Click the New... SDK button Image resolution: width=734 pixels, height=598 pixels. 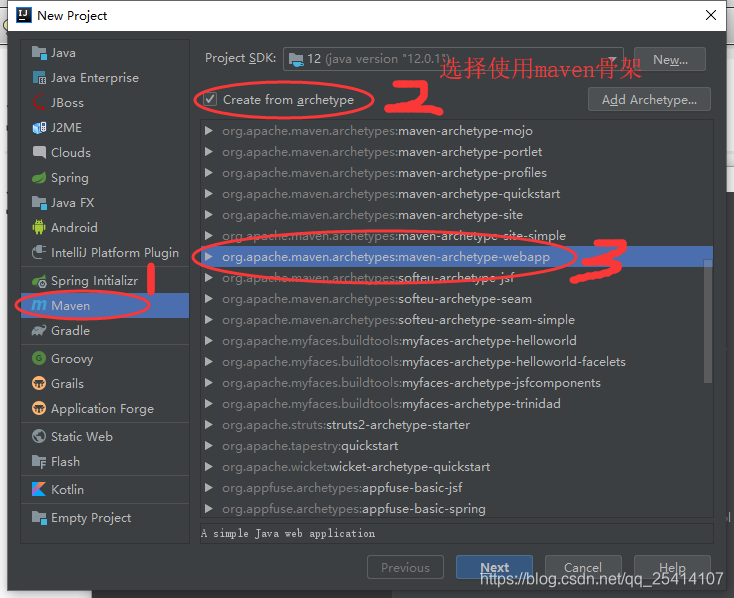670,59
